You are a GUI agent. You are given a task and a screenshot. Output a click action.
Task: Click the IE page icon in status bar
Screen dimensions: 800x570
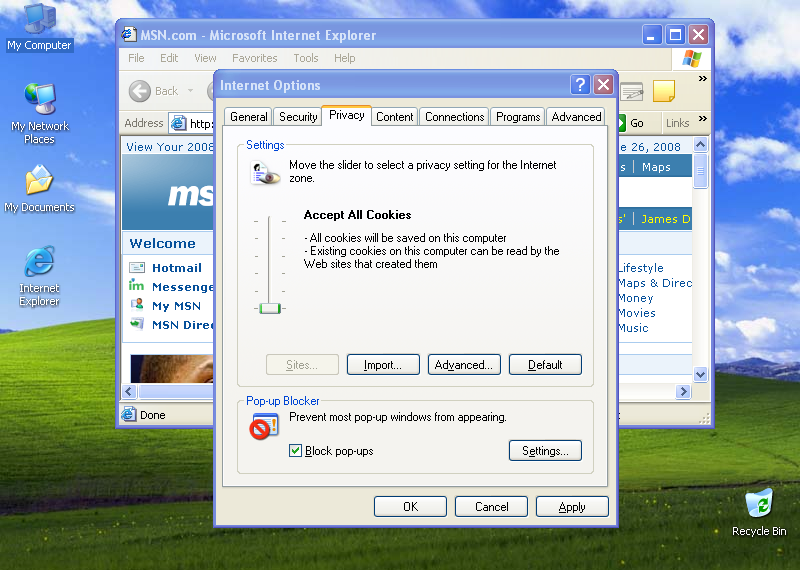(129, 414)
